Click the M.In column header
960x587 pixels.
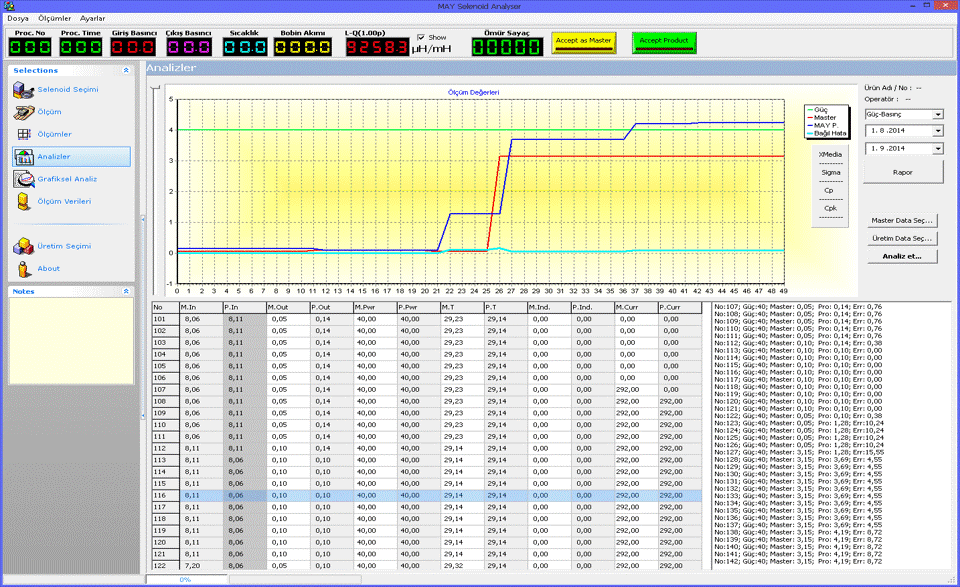point(200,307)
